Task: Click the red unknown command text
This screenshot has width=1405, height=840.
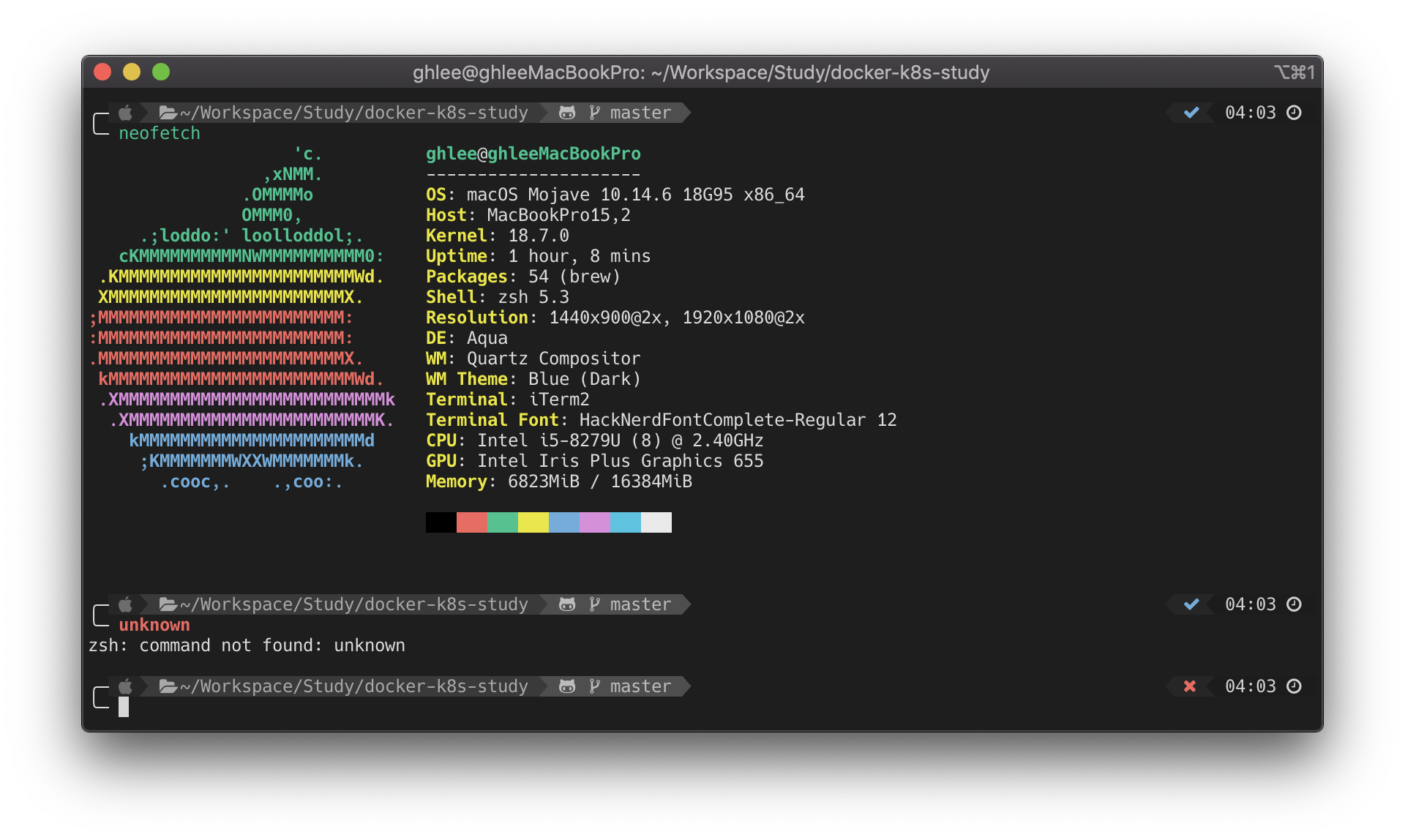Action: click(x=154, y=625)
